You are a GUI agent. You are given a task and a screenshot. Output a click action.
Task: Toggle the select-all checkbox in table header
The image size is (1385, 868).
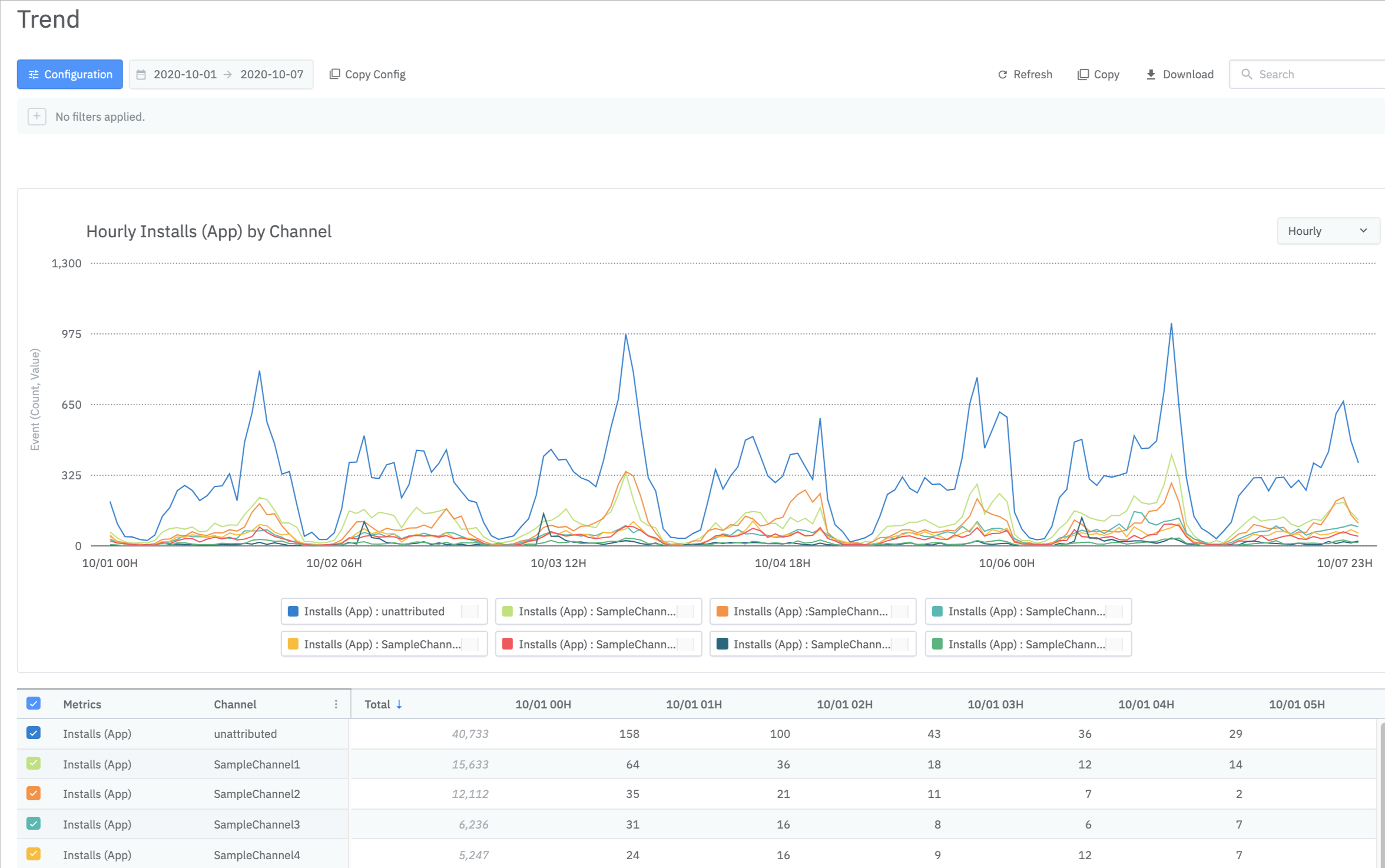[34, 704]
